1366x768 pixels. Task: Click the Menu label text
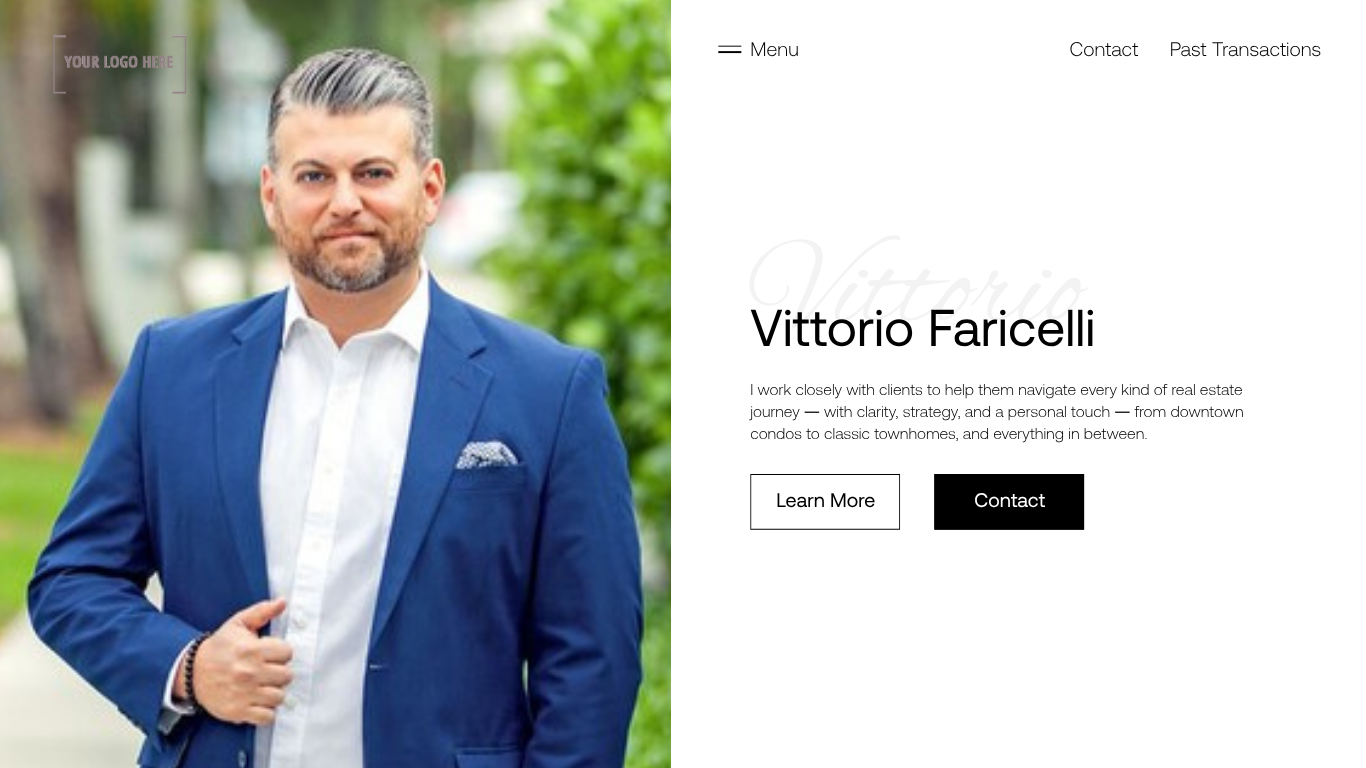pos(774,49)
